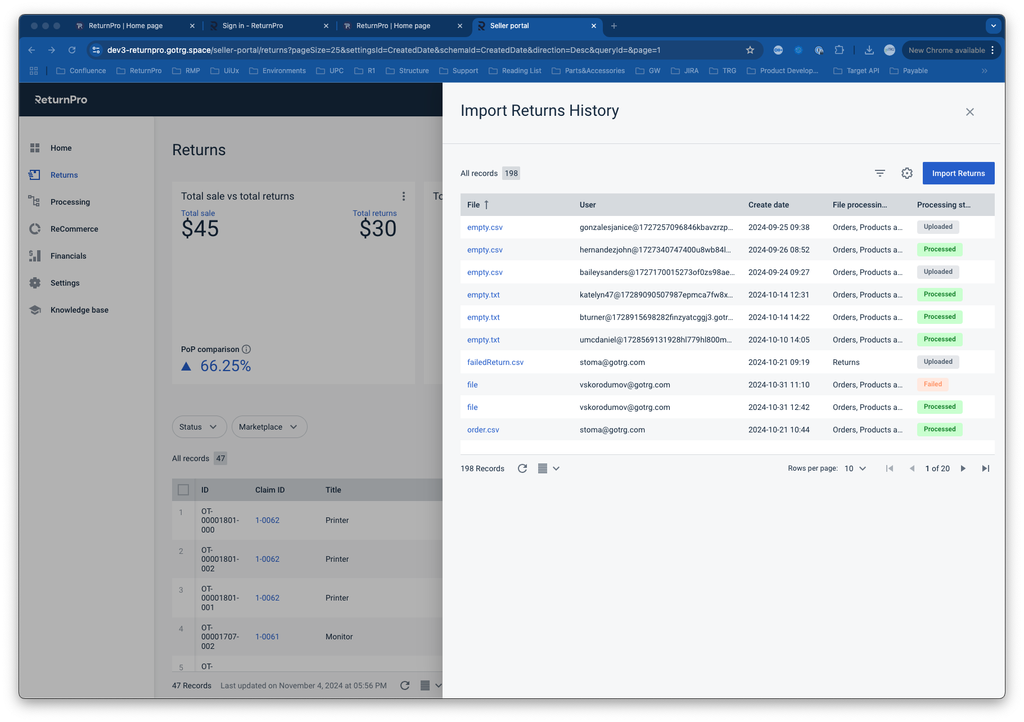Open the Marketplace filter dropdown

click(x=269, y=427)
